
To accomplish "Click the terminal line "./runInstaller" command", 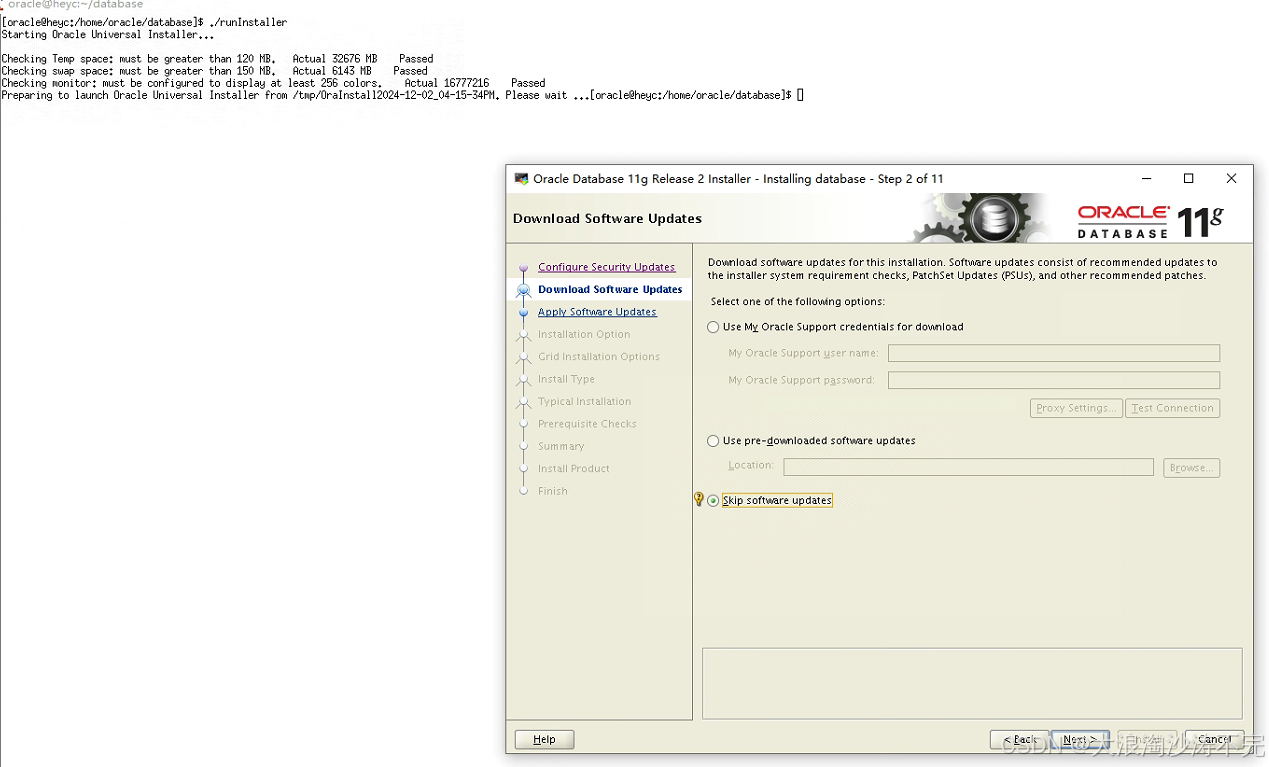I will tap(248, 22).
